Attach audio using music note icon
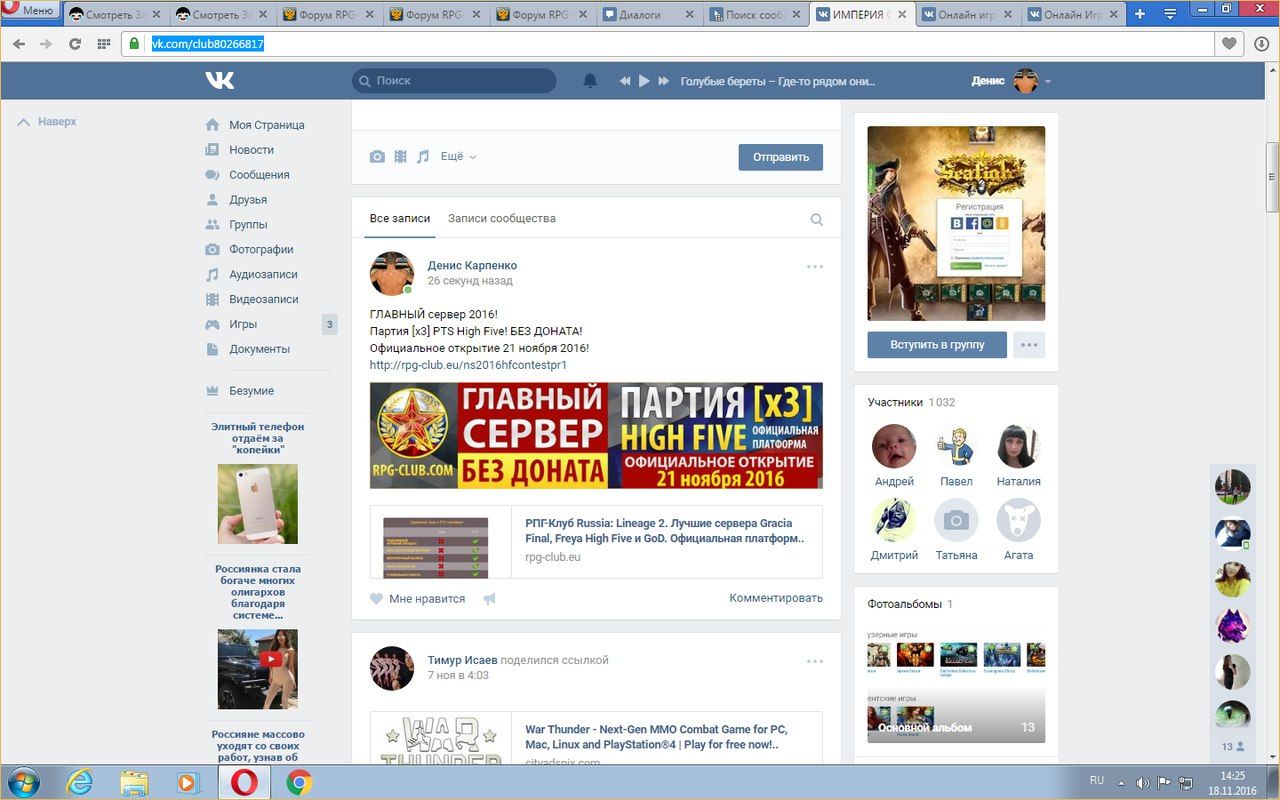 tap(423, 157)
